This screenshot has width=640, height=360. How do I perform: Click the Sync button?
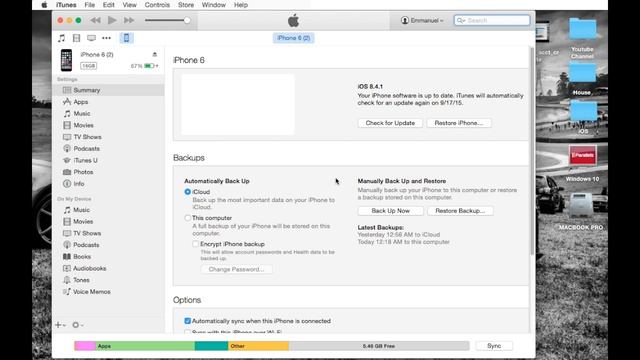(494, 346)
